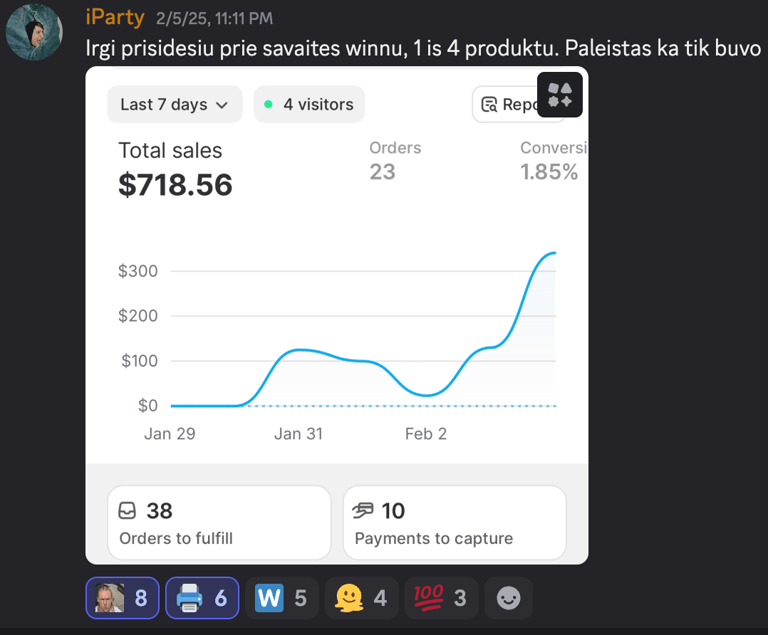Click the shapes icon on image corner

(560, 95)
